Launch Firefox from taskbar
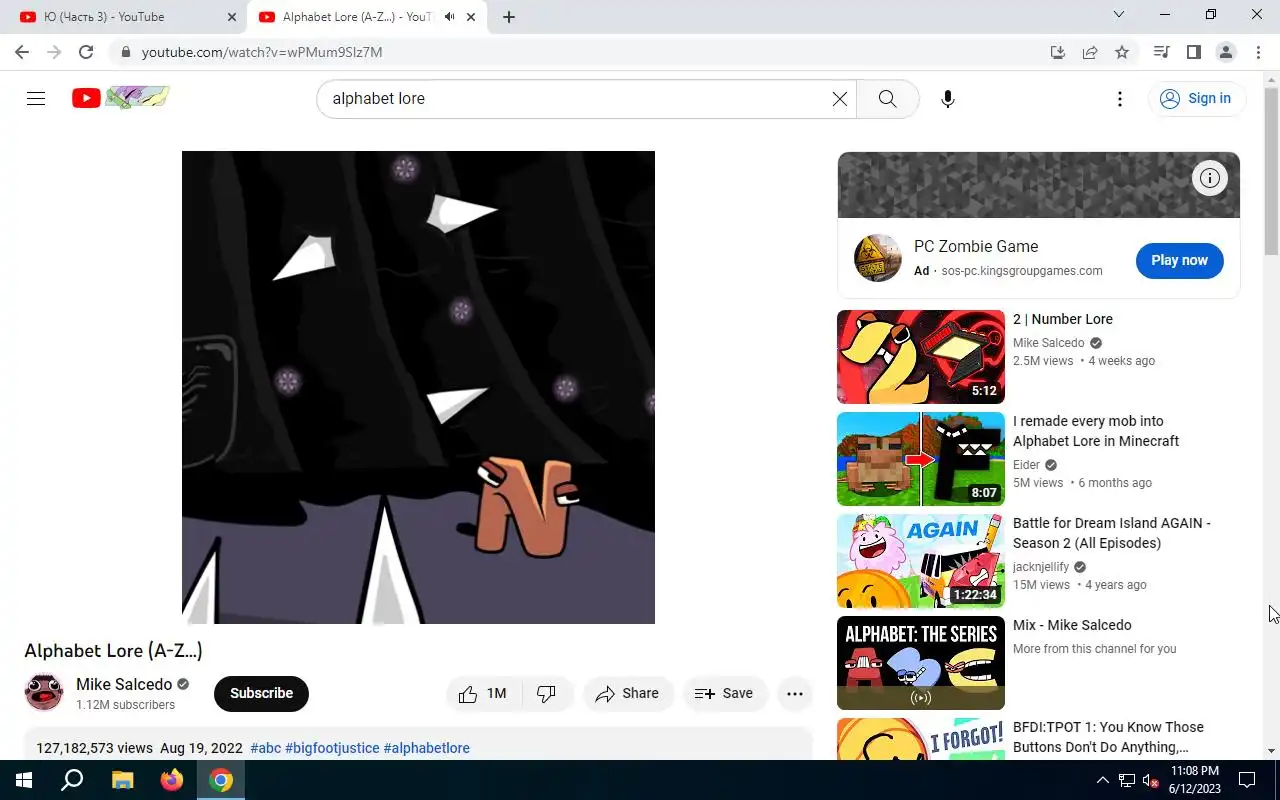Viewport: 1280px width, 800px height. (x=171, y=780)
